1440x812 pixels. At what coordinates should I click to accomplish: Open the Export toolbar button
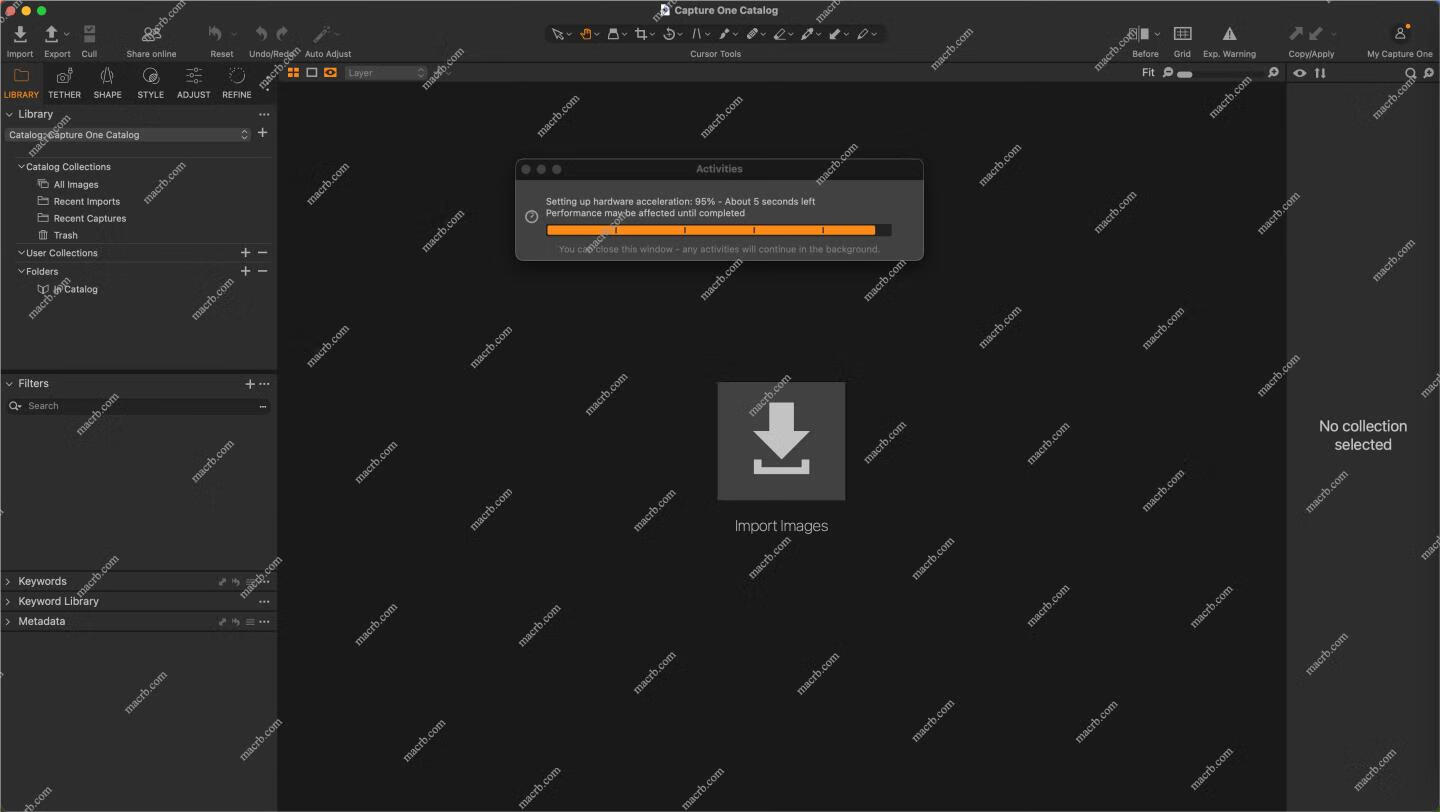tap(52, 35)
